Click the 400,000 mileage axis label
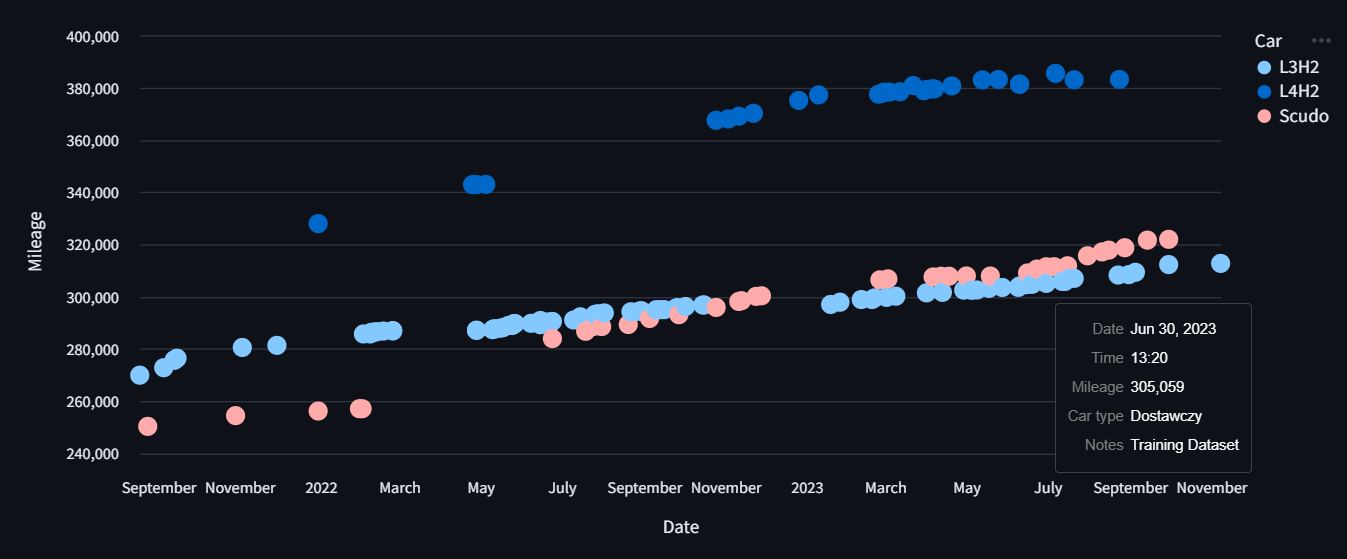The image size is (1347, 559). 92,37
